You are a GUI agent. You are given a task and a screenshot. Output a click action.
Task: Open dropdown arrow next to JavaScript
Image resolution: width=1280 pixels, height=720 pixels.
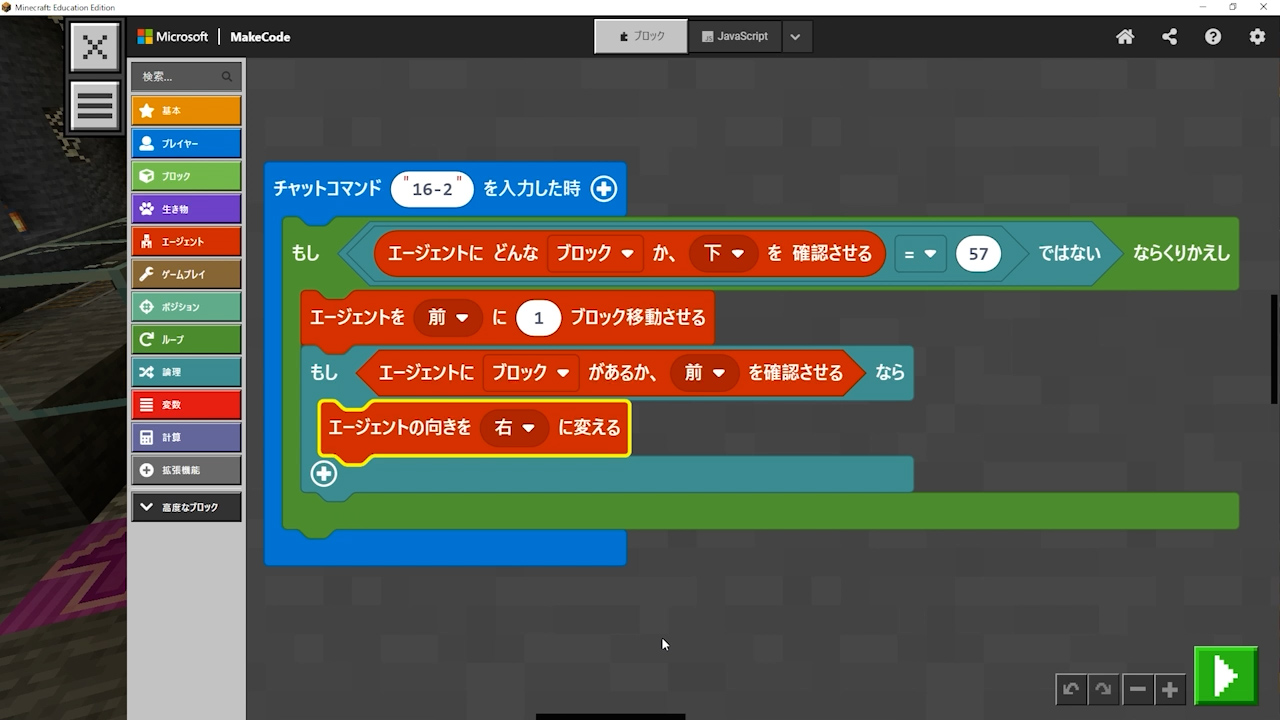coord(795,37)
